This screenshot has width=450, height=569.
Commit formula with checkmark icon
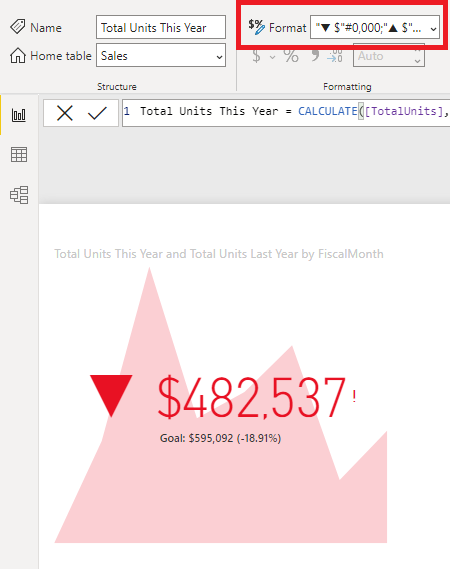coord(97,113)
